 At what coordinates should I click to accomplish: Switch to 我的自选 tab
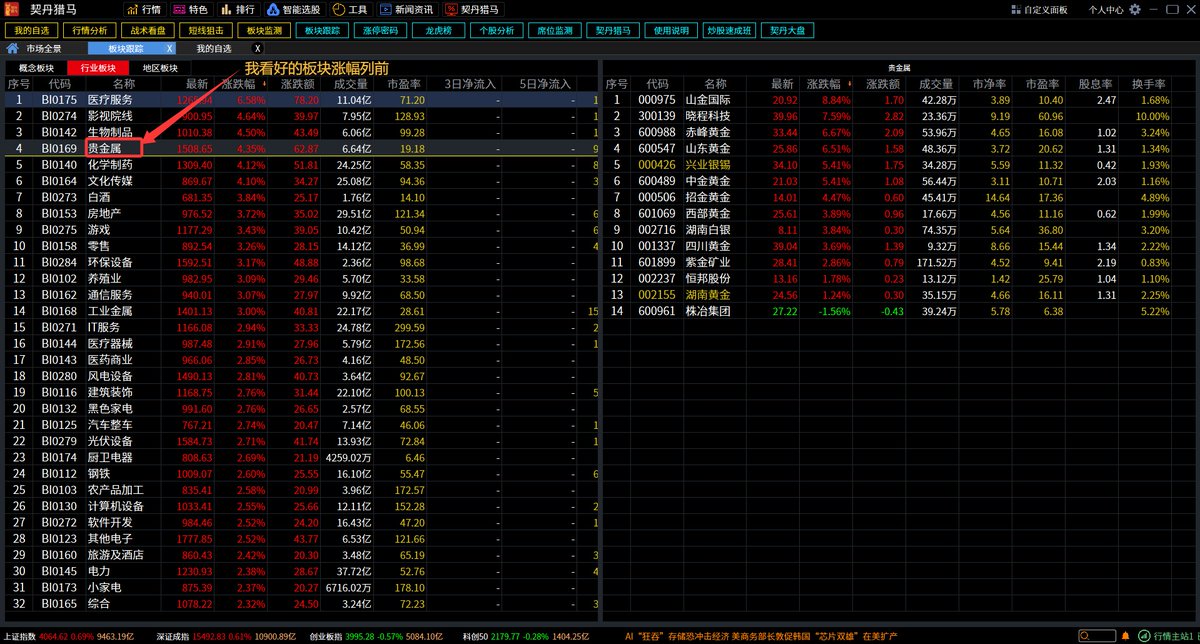(x=213, y=48)
